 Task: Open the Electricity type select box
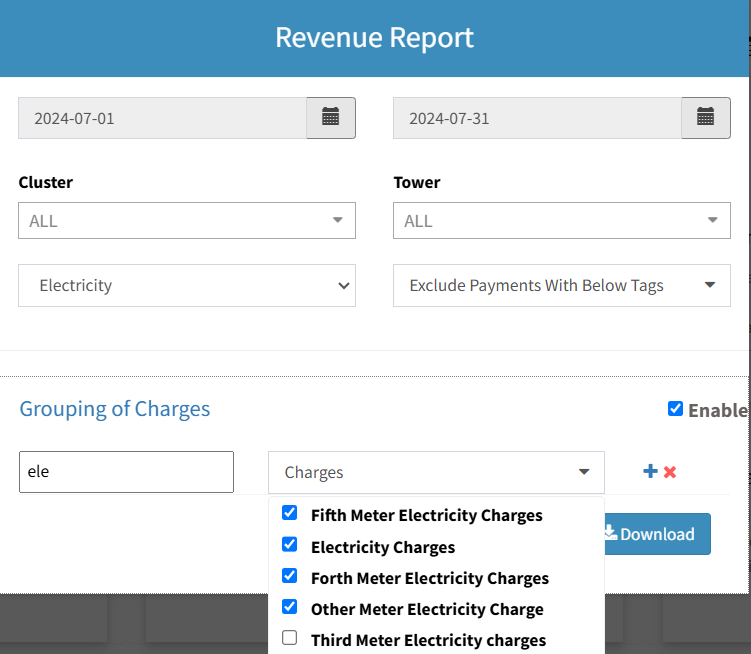(x=187, y=286)
